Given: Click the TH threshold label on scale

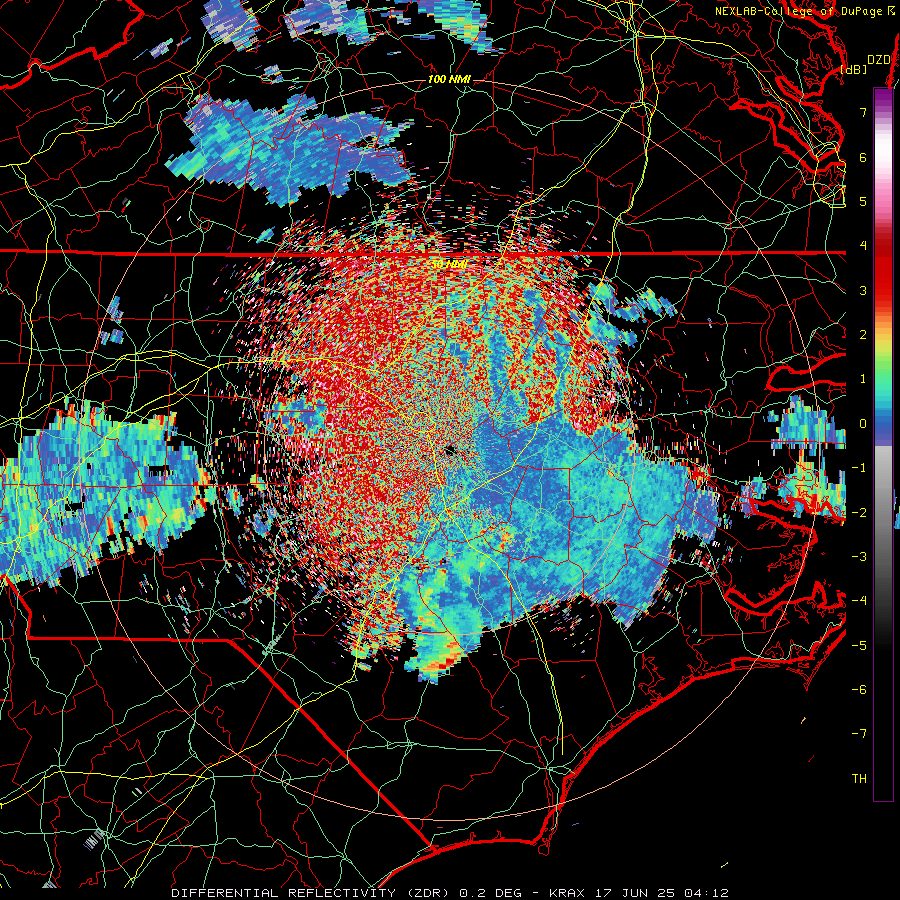Looking at the screenshot, I should tap(859, 779).
